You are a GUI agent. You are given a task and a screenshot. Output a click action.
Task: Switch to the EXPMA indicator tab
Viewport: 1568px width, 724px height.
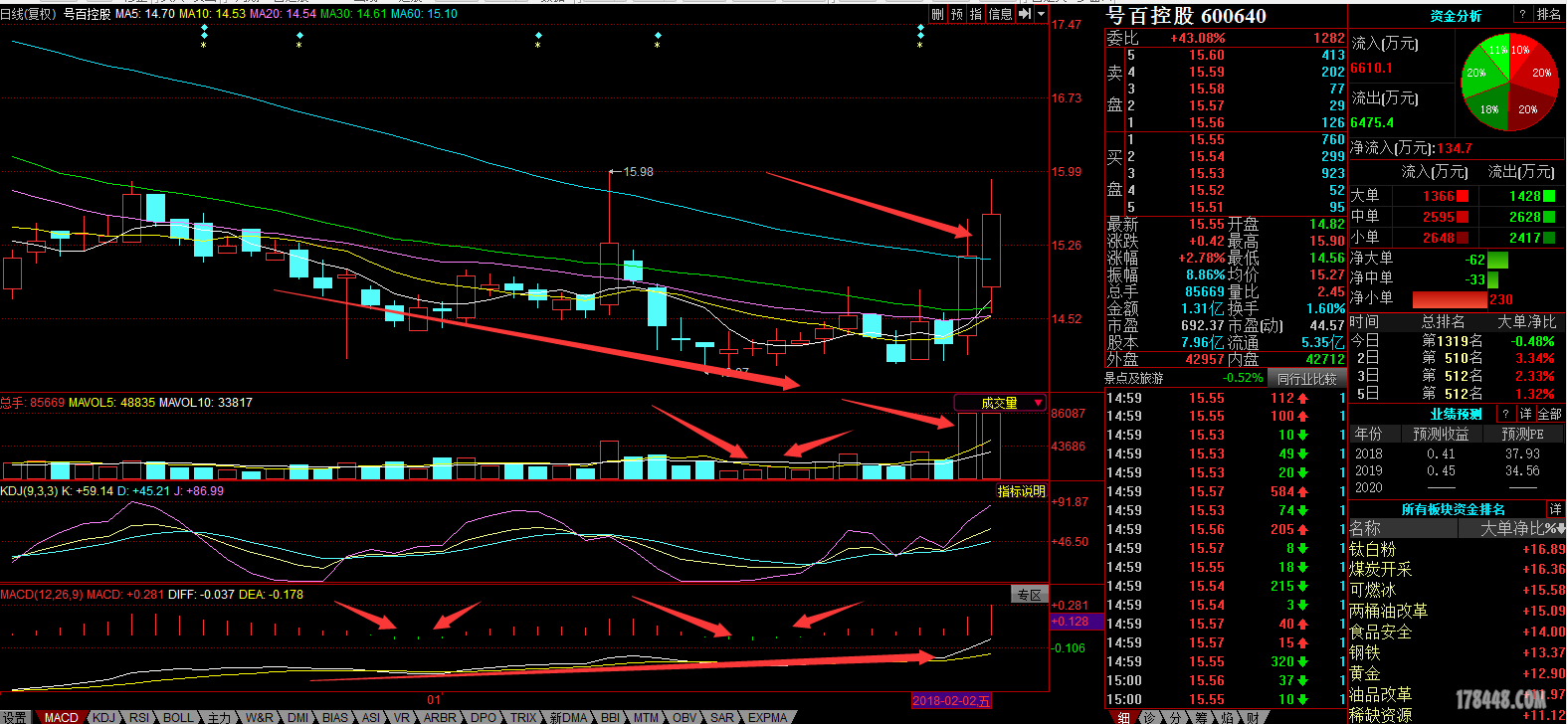[768, 717]
